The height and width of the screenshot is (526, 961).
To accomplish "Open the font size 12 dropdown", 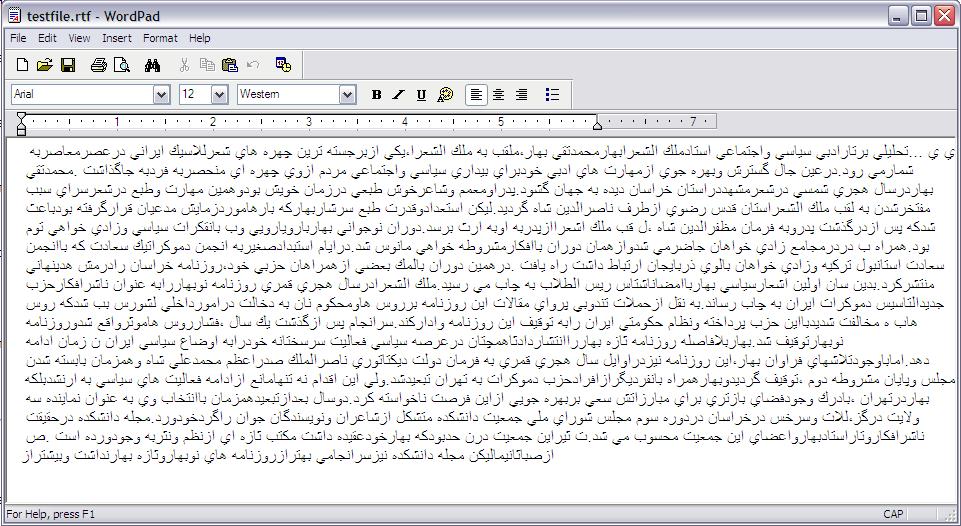I will [x=219, y=95].
